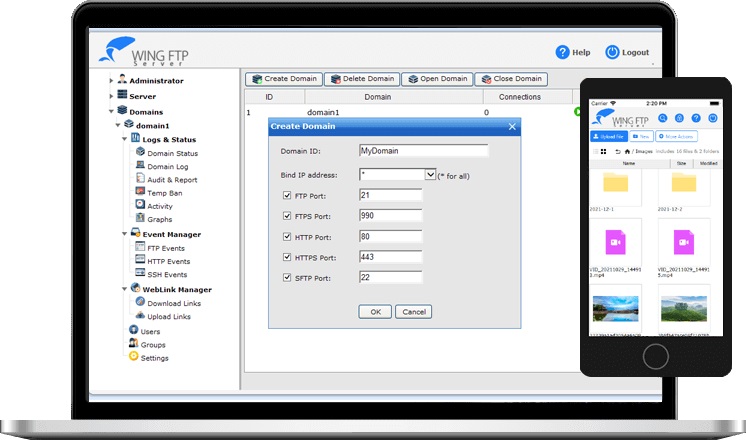Click the Temp Ban icon
Screen dimensions: 746x441
coord(140,191)
